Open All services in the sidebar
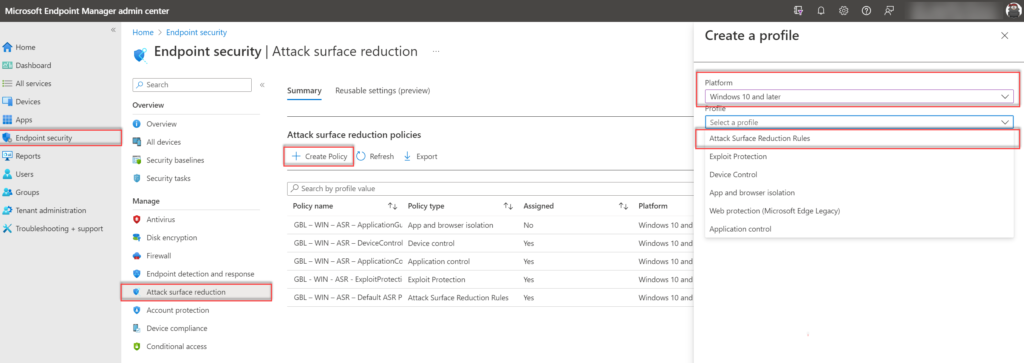The width and height of the screenshot is (1024, 363). click(x=33, y=84)
